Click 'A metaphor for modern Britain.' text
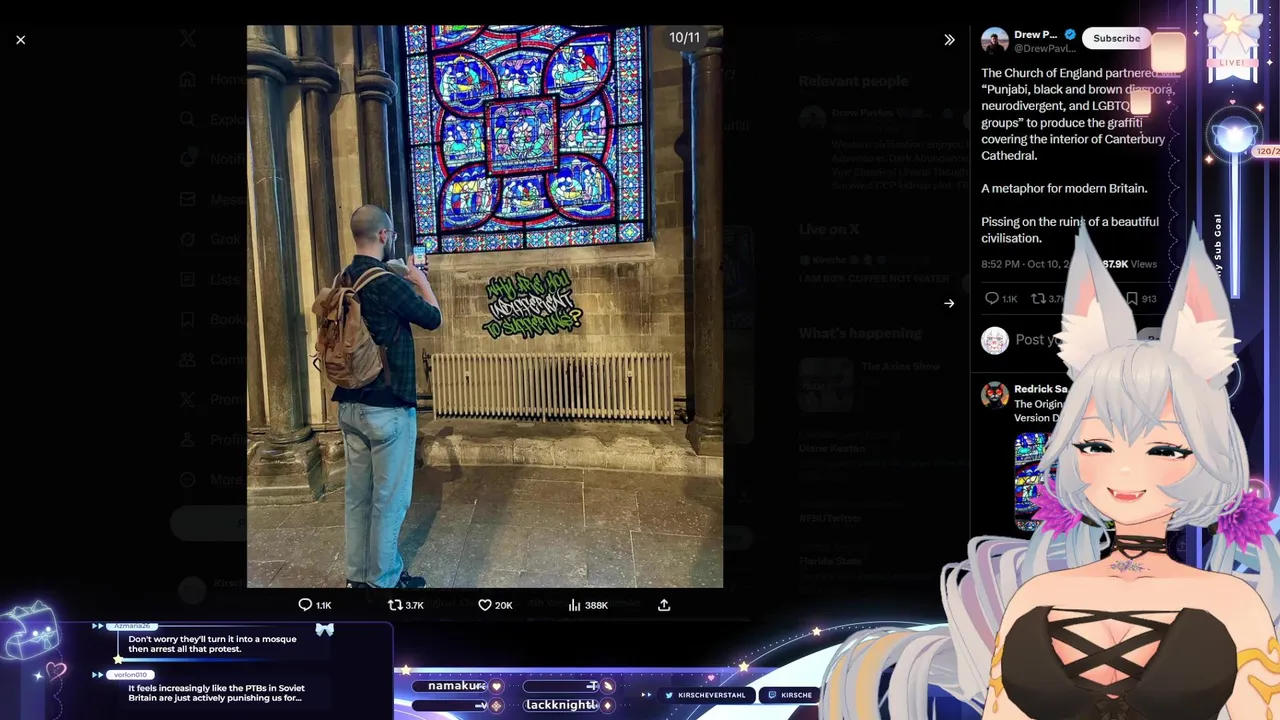This screenshot has height=720, width=1280. pos(1064,188)
